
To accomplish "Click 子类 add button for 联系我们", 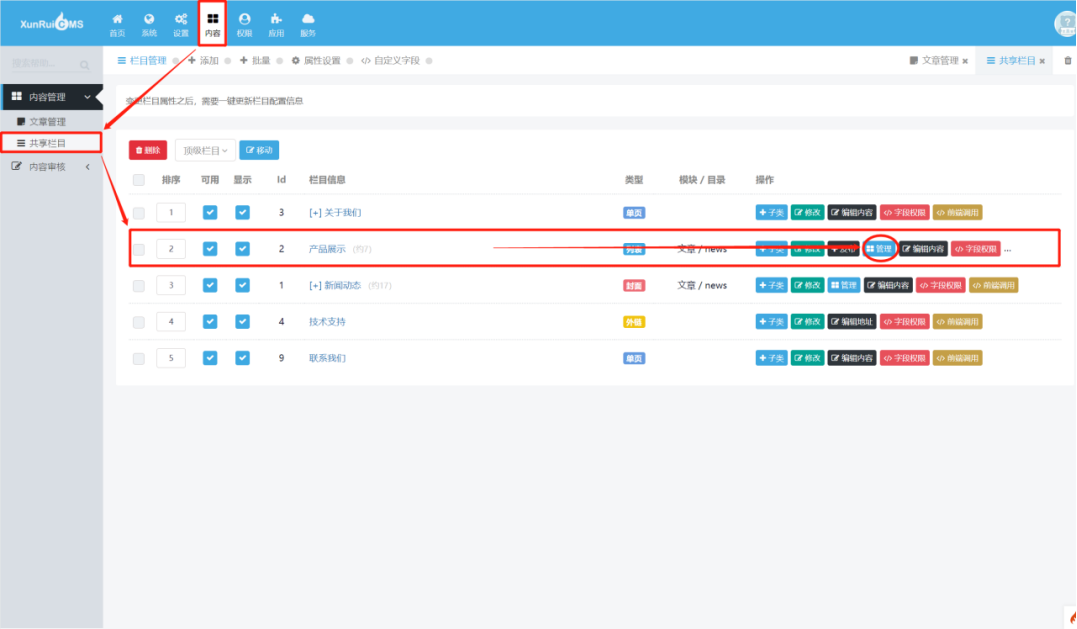I will pos(771,358).
